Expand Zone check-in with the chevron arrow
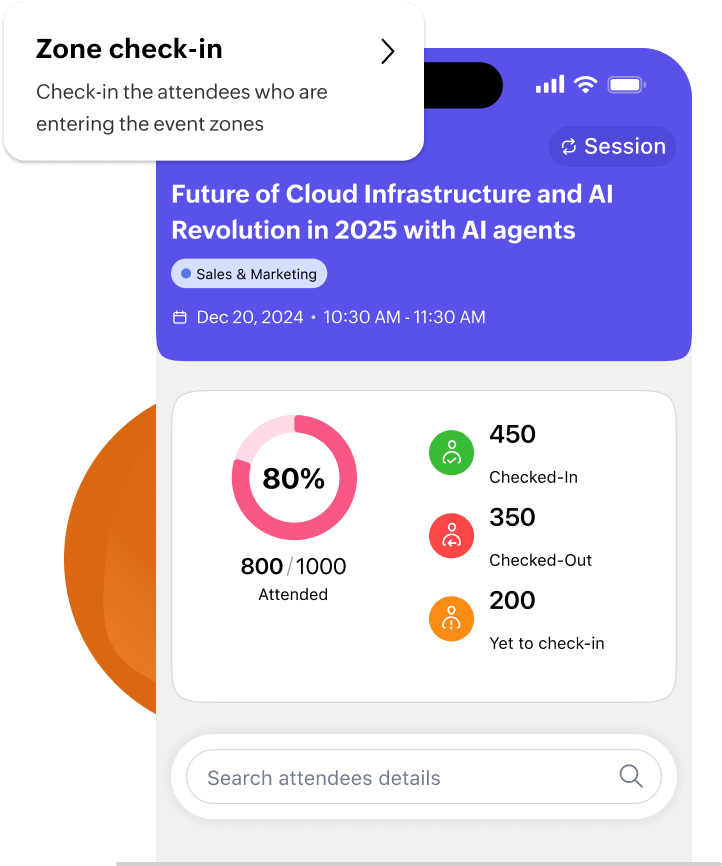This screenshot has height=866, width=722. pos(388,52)
